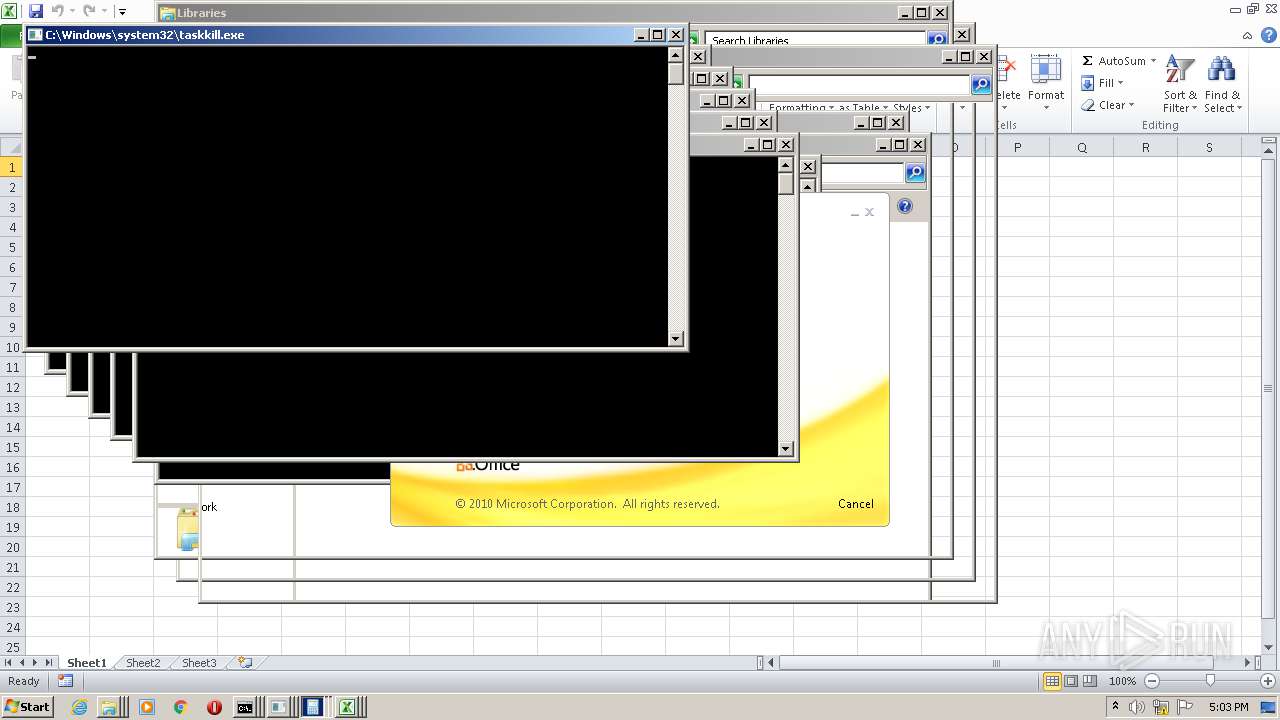Open Find & Select binoculars menu
This screenshot has width=1280, height=720.
click(x=1222, y=85)
